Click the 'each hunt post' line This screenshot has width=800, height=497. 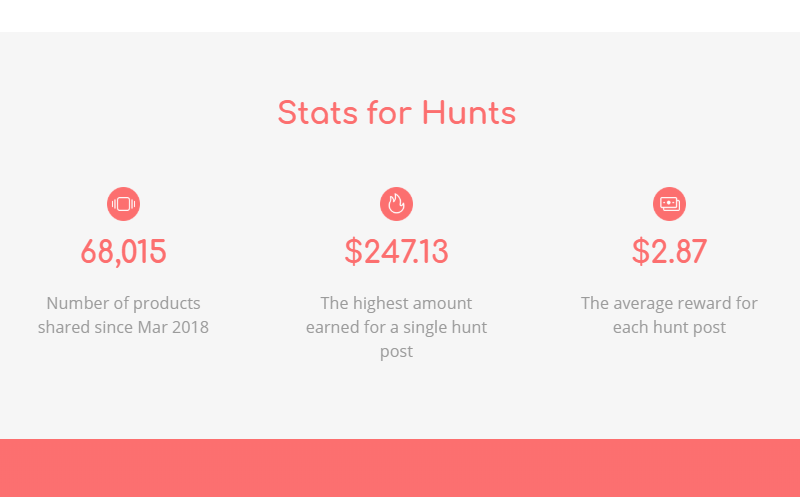(669, 327)
